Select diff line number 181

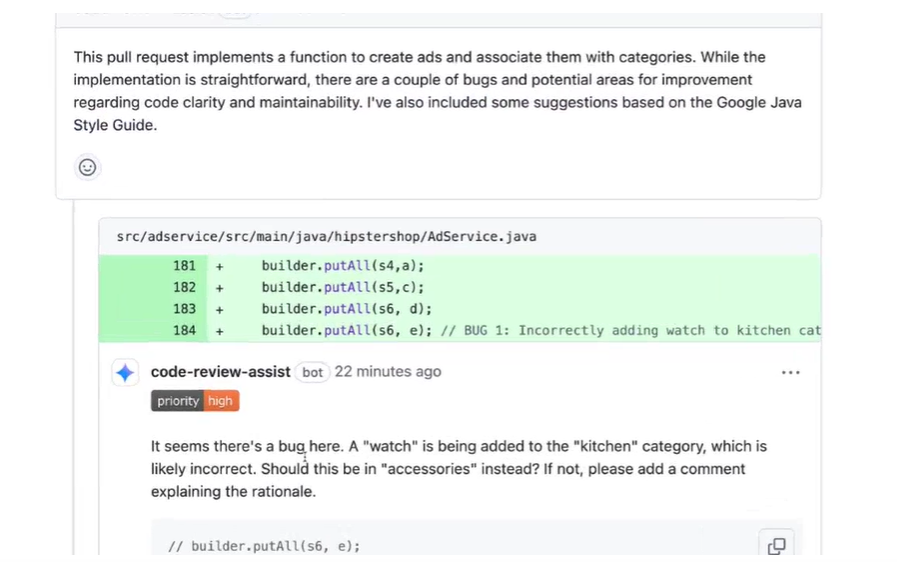pos(184,266)
